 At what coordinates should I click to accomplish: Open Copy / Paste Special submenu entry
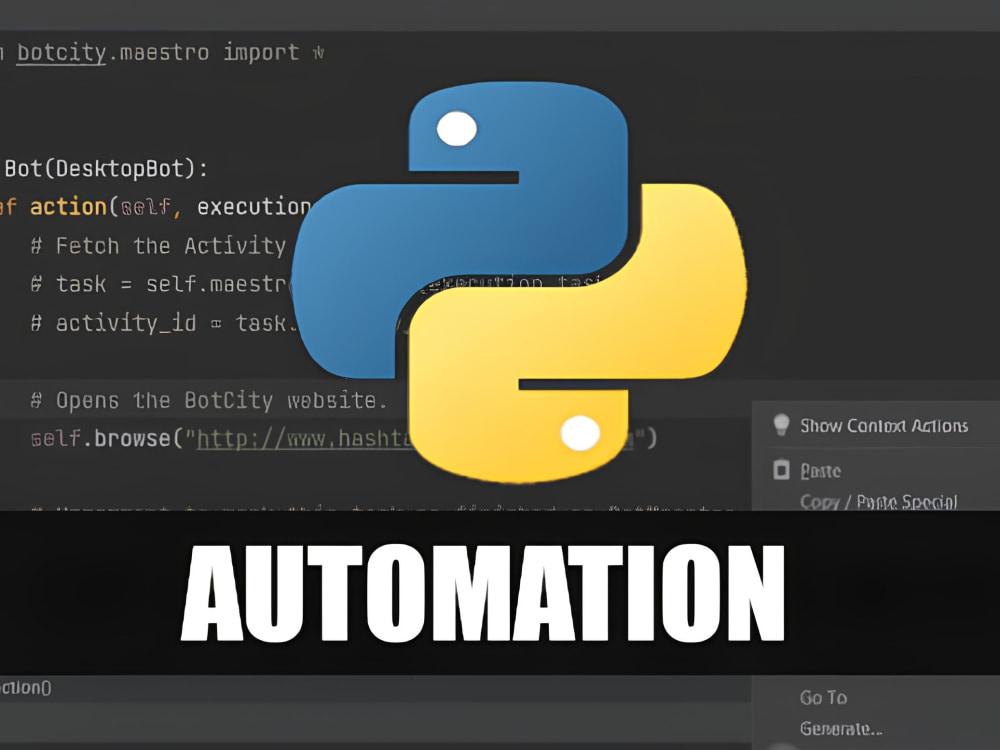(x=879, y=502)
